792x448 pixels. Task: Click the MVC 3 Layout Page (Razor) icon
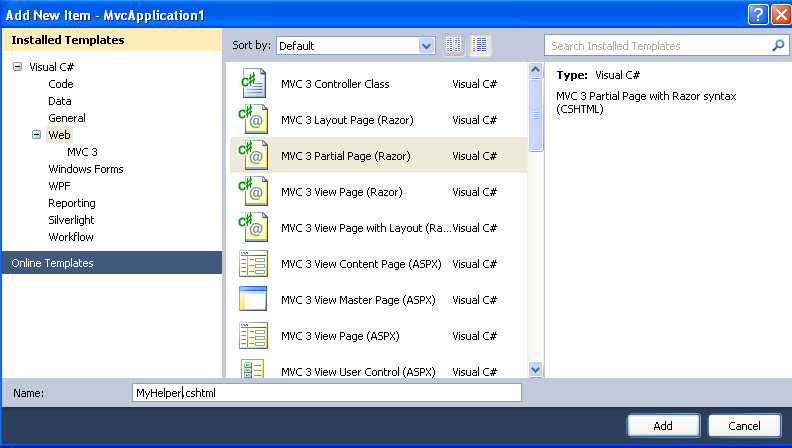pyautogui.click(x=252, y=120)
